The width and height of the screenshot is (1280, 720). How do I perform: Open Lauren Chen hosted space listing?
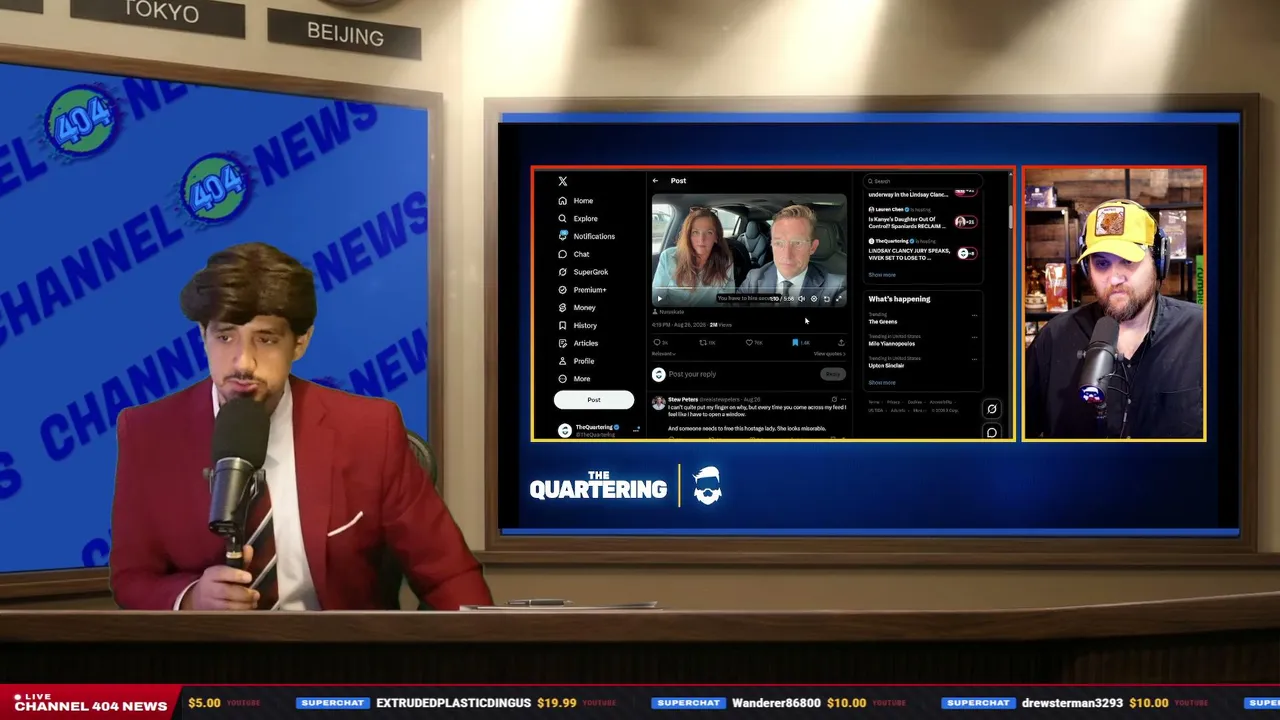click(x=921, y=216)
